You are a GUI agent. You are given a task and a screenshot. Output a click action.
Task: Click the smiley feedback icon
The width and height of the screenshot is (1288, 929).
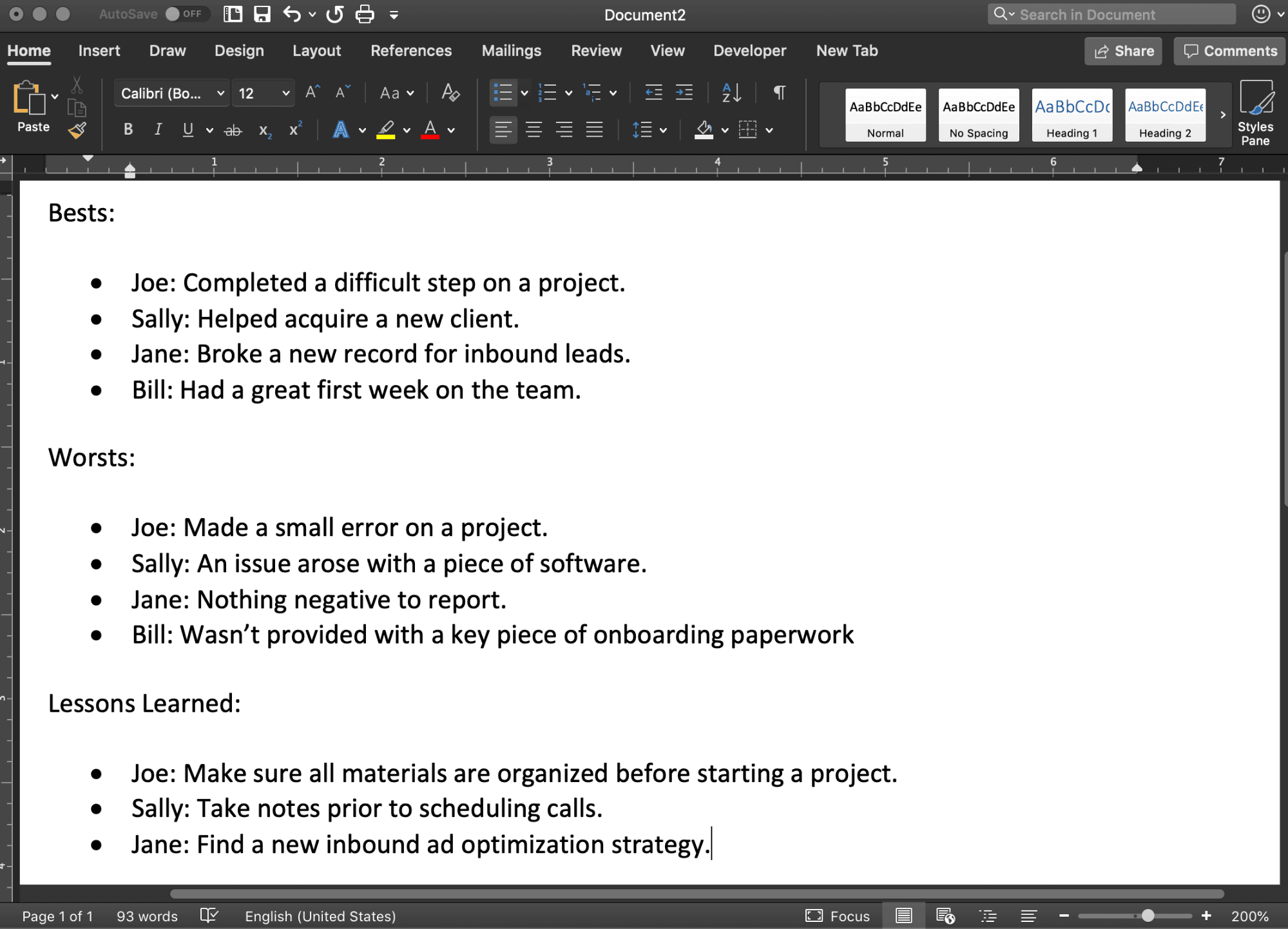point(1261,14)
